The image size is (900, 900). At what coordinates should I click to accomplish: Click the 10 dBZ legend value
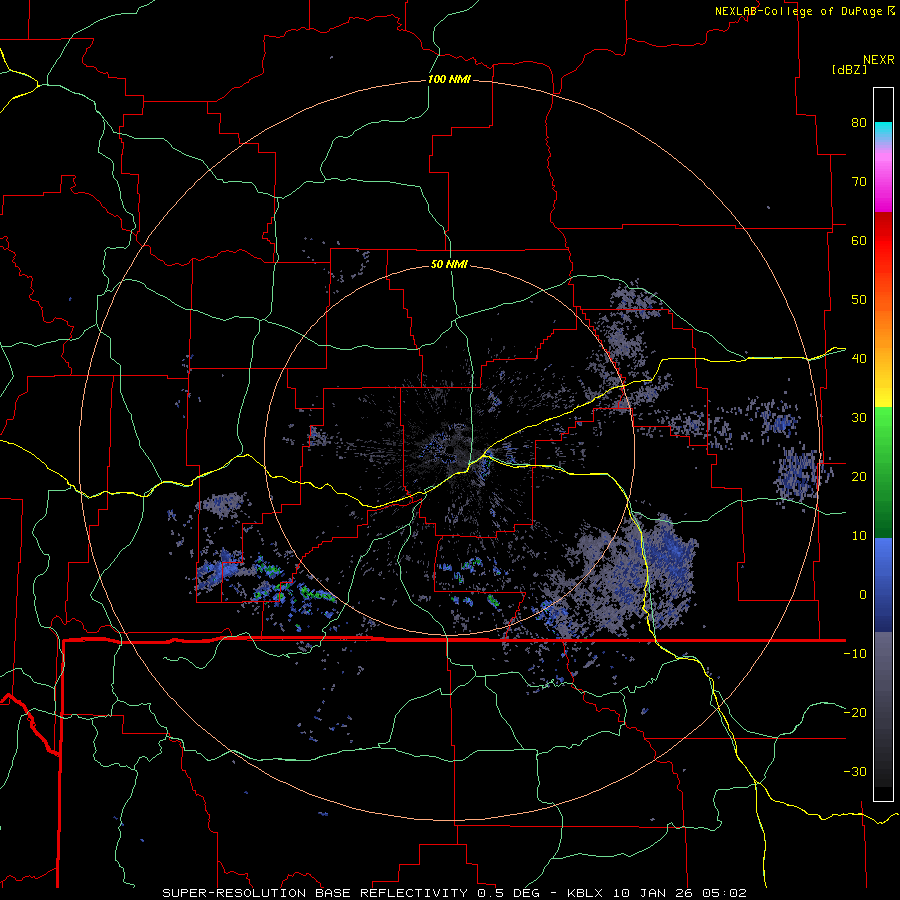(859, 536)
